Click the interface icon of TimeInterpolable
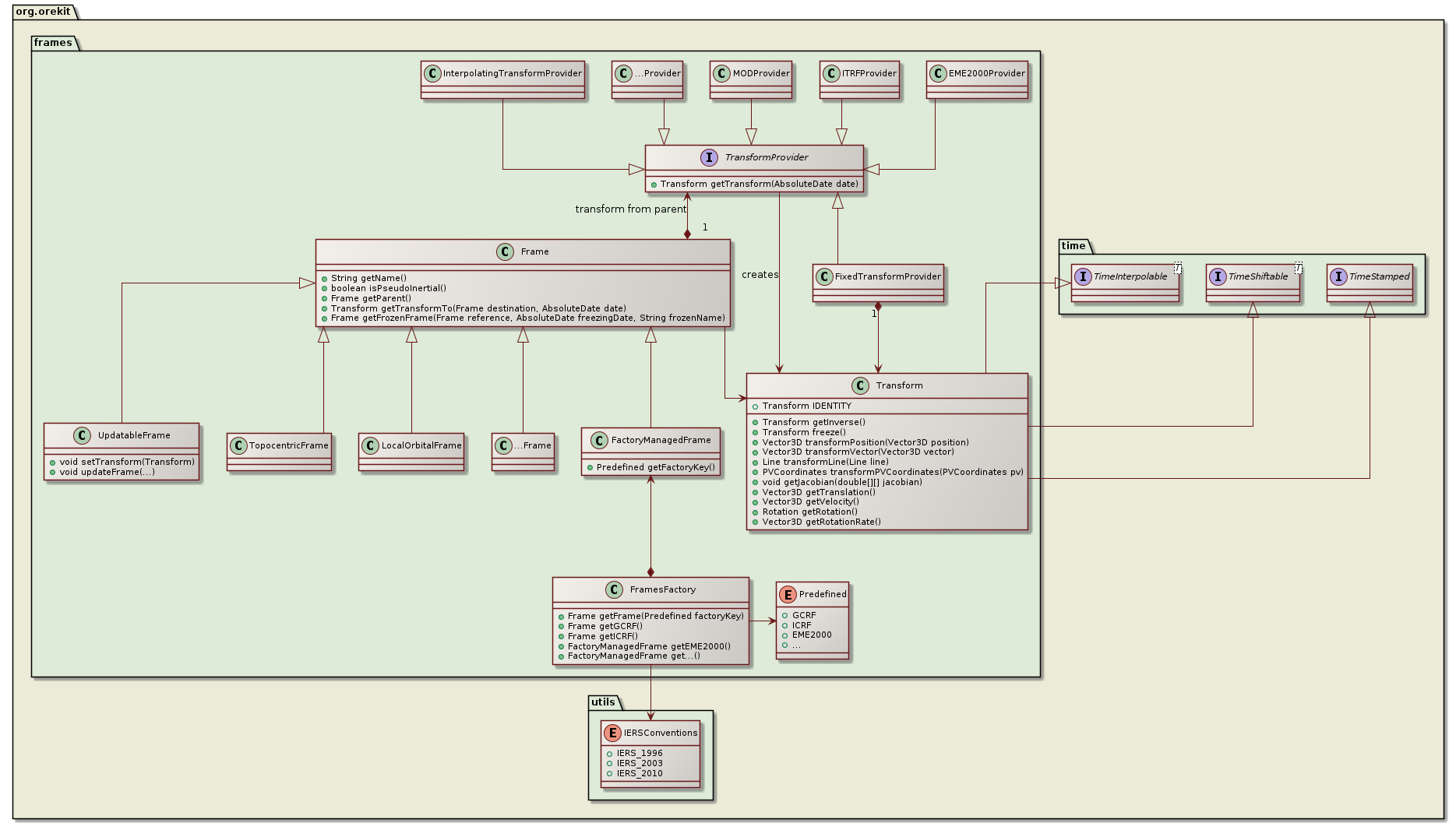This screenshot has width=1456, height=823. pyautogui.click(x=1083, y=276)
